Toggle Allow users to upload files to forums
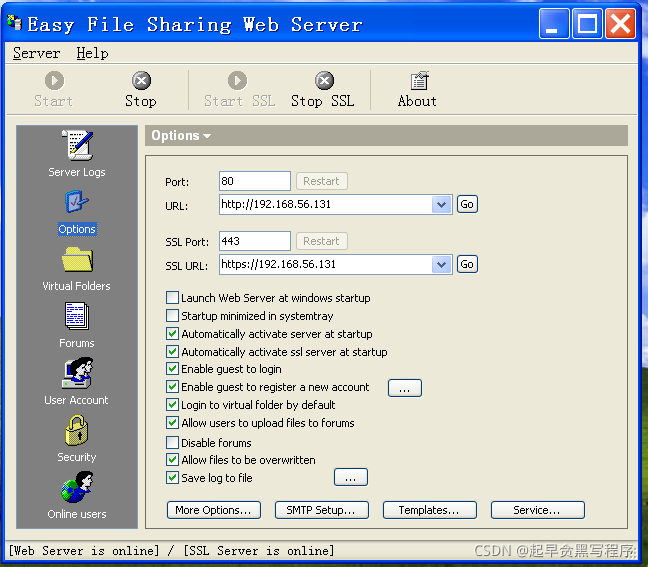Screen dimensions: 648x567 pos(172,423)
